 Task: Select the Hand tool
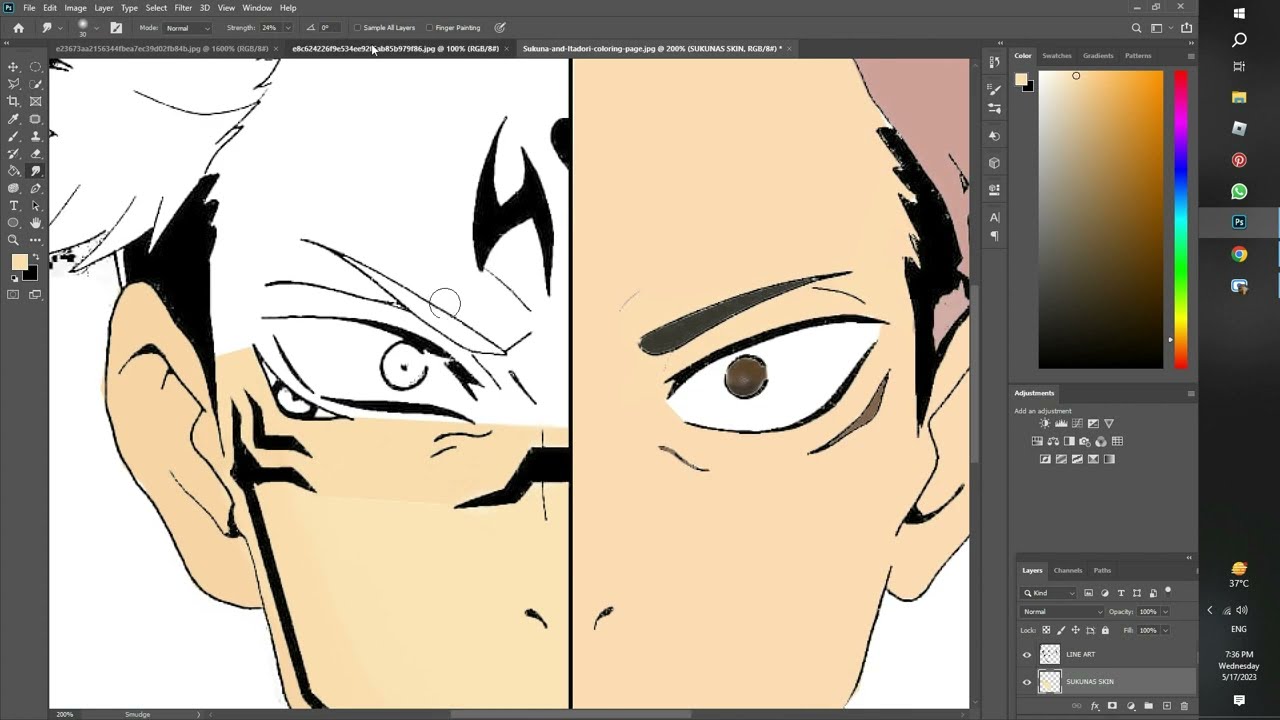pos(36,222)
